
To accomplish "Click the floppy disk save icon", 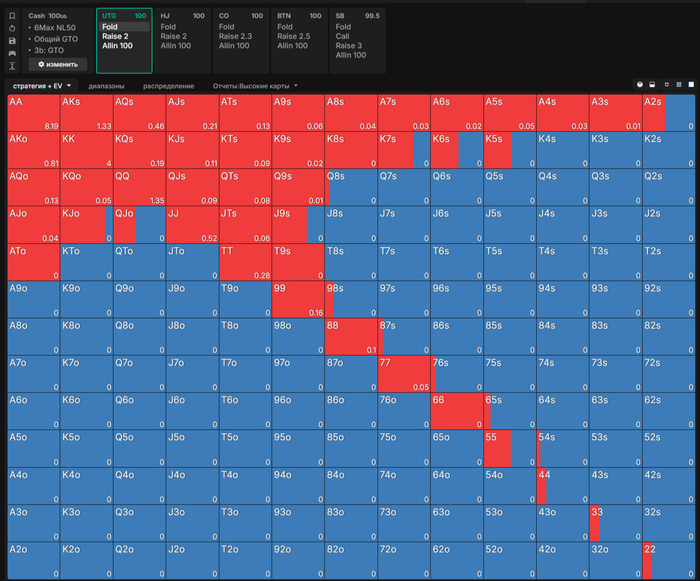I will pyautogui.click(x=12, y=41).
